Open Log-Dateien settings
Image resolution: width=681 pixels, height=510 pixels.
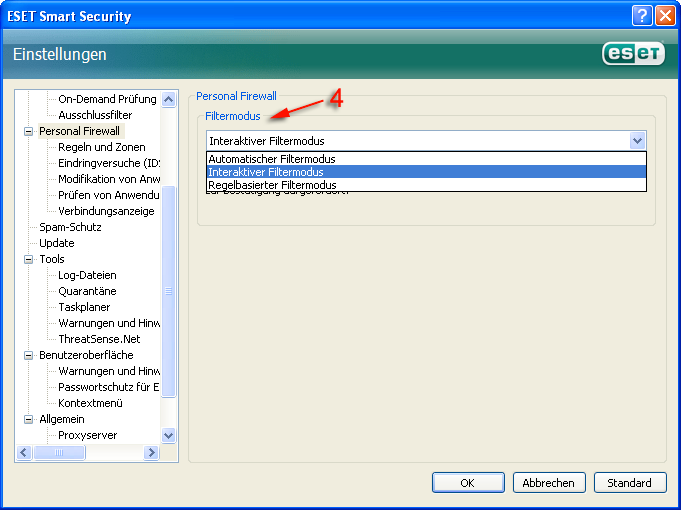87,275
